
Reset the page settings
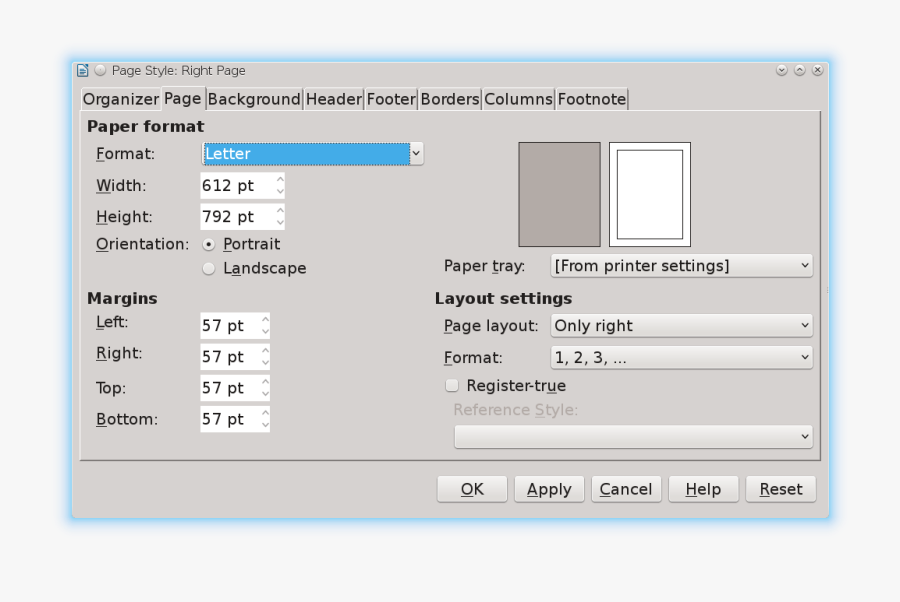click(780, 489)
